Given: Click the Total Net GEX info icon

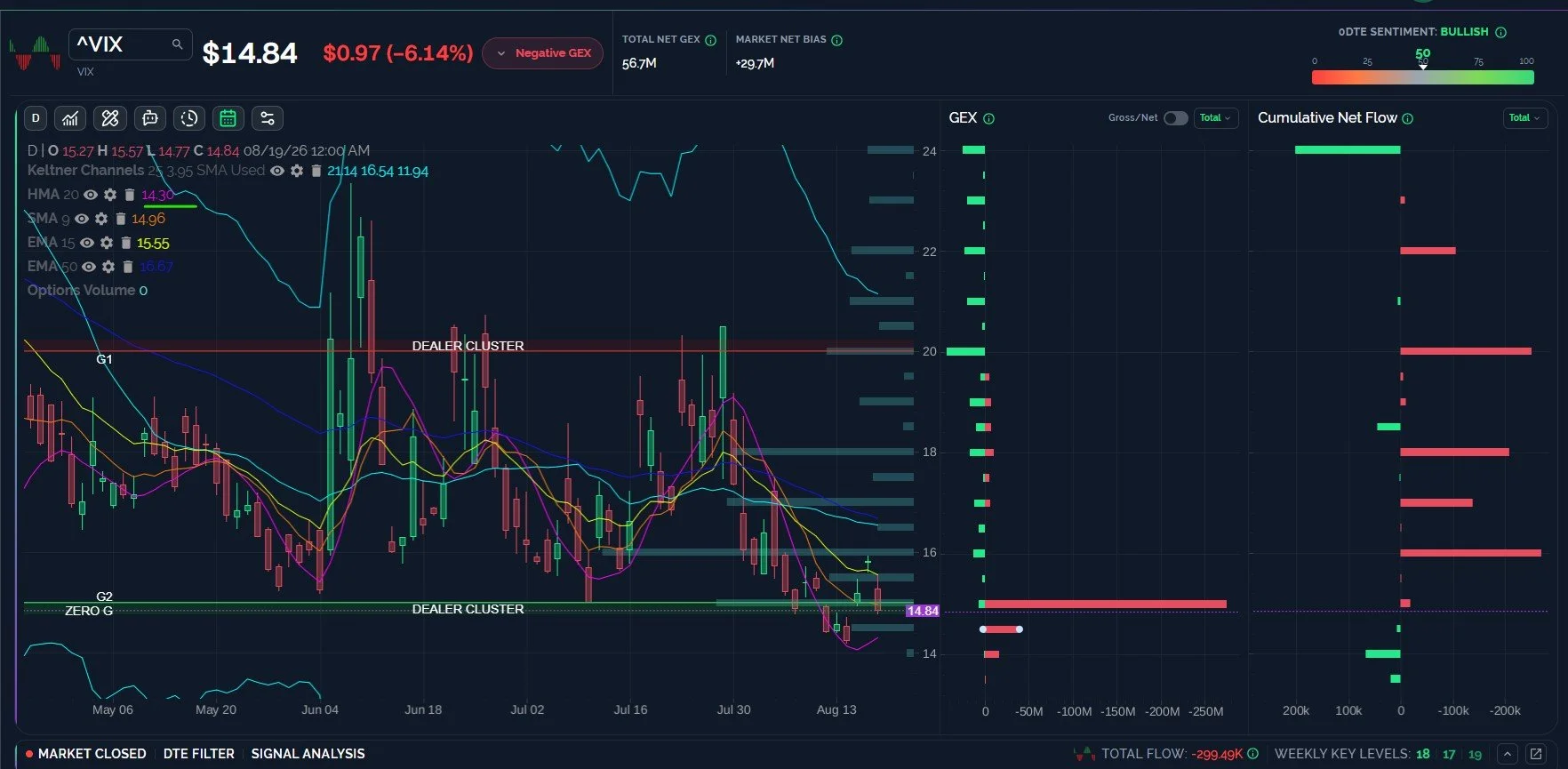Looking at the screenshot, I should 710,40.
